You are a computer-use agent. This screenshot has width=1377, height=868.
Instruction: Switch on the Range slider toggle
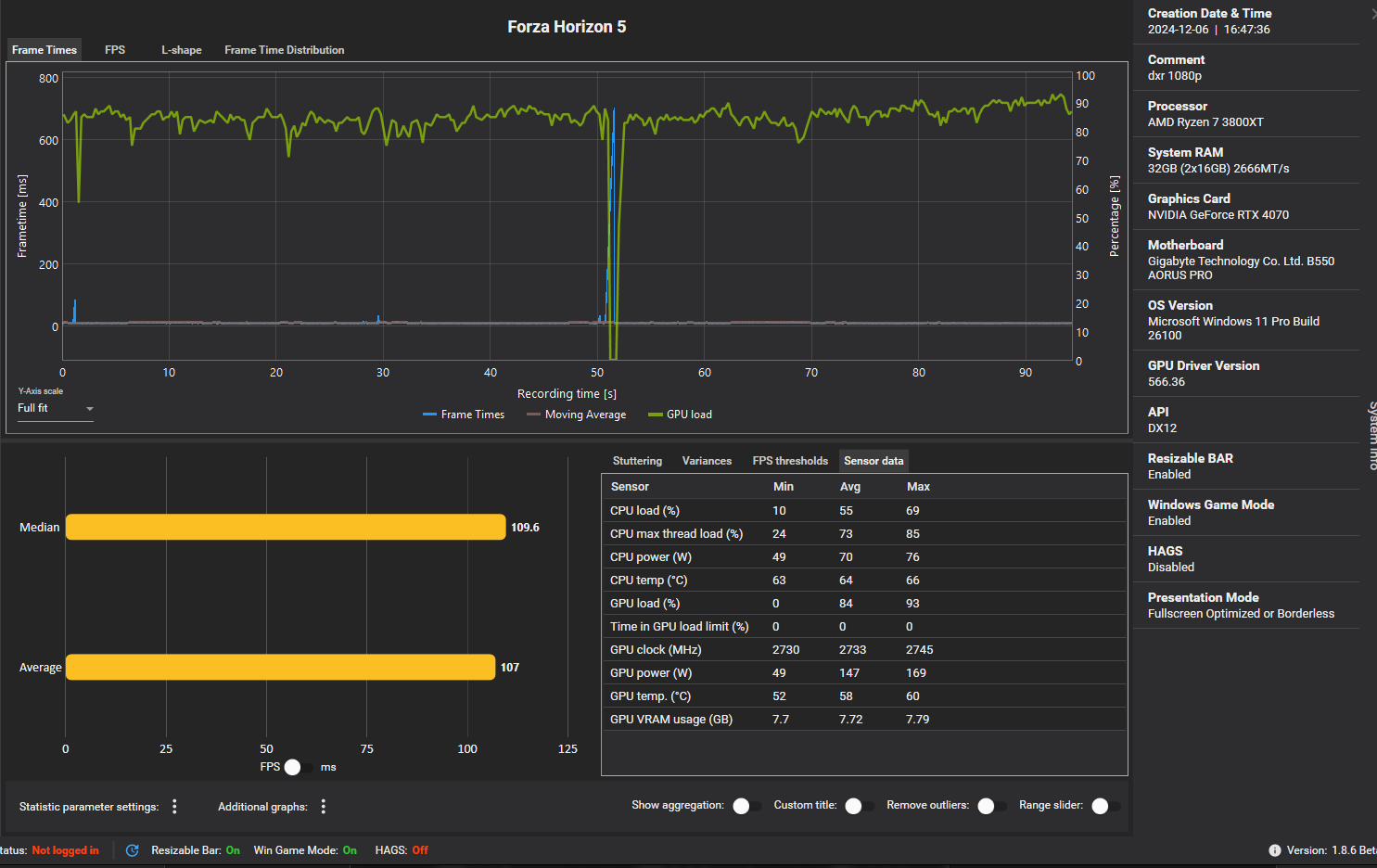(x=1106, y=806)
